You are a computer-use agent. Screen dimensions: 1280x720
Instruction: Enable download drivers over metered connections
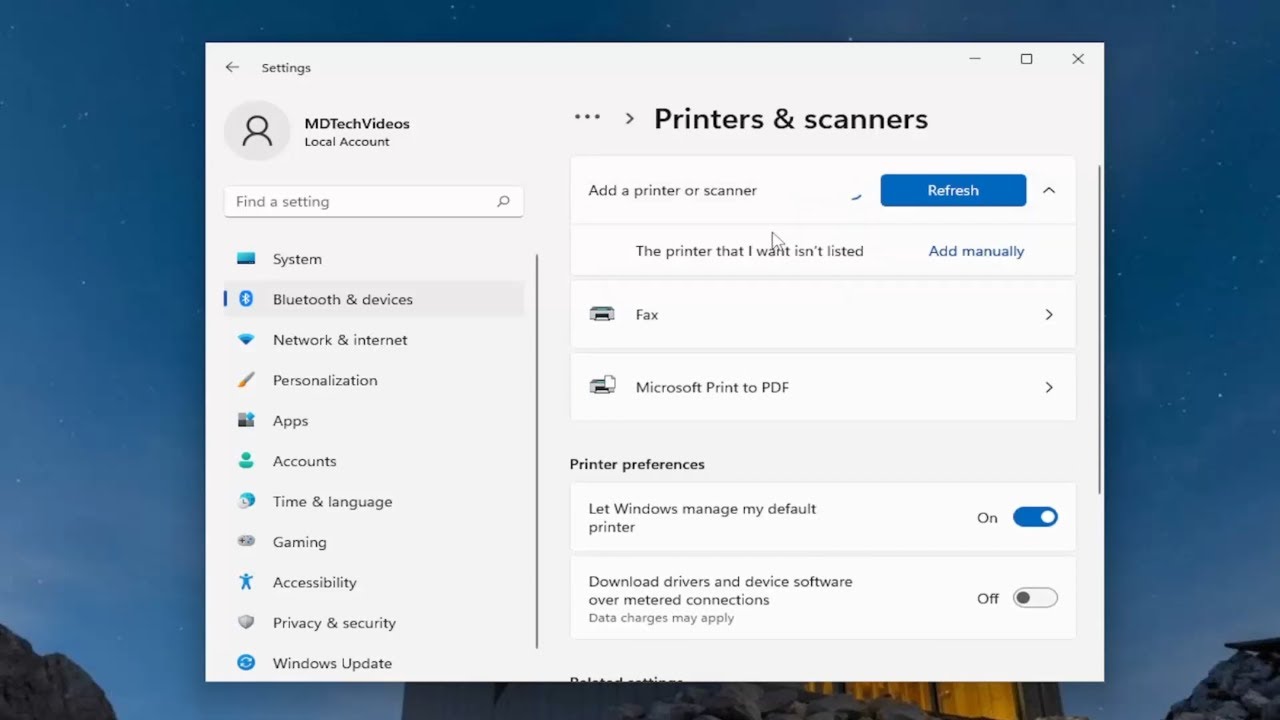point(1035,598)
